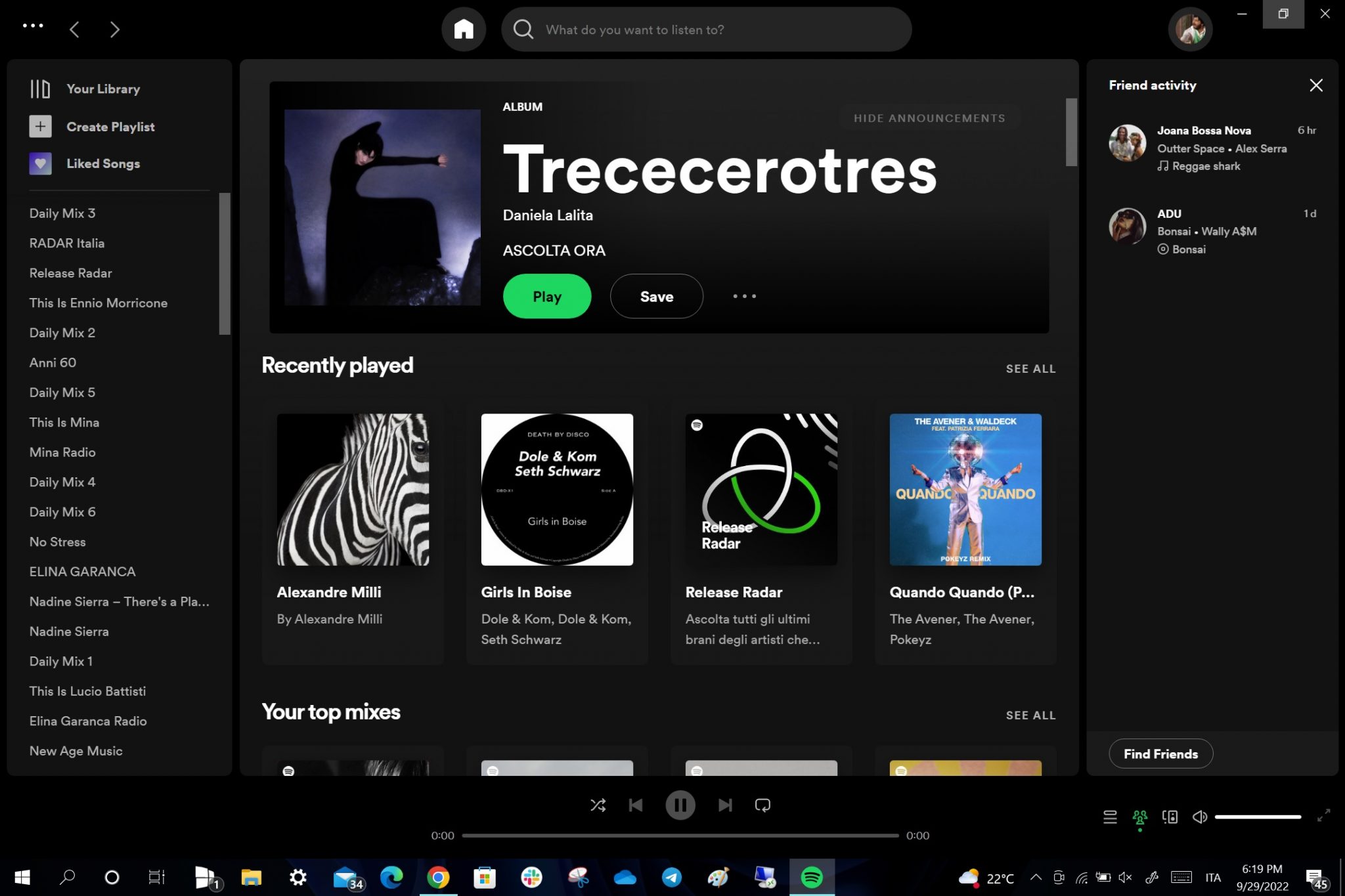Screen dimensions: 1345x896
Task: Open Your Library in the sidebar
Action: [x=103, y=89]
